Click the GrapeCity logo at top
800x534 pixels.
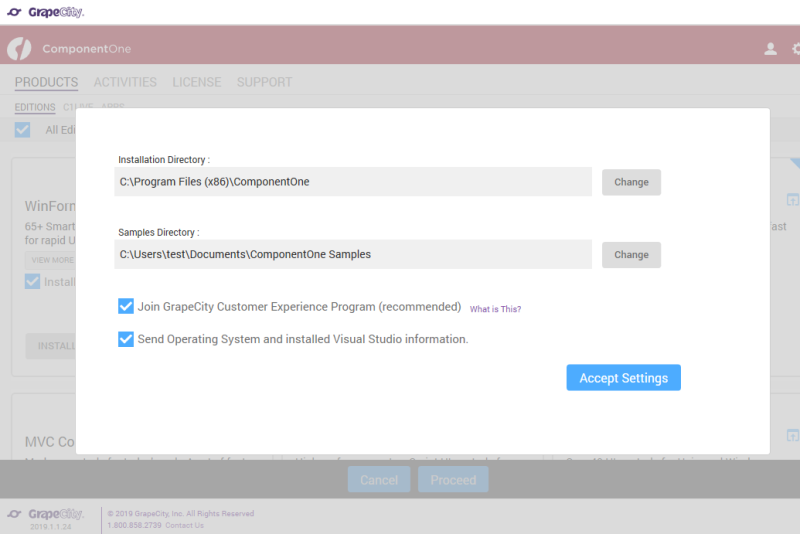point(45,12)
